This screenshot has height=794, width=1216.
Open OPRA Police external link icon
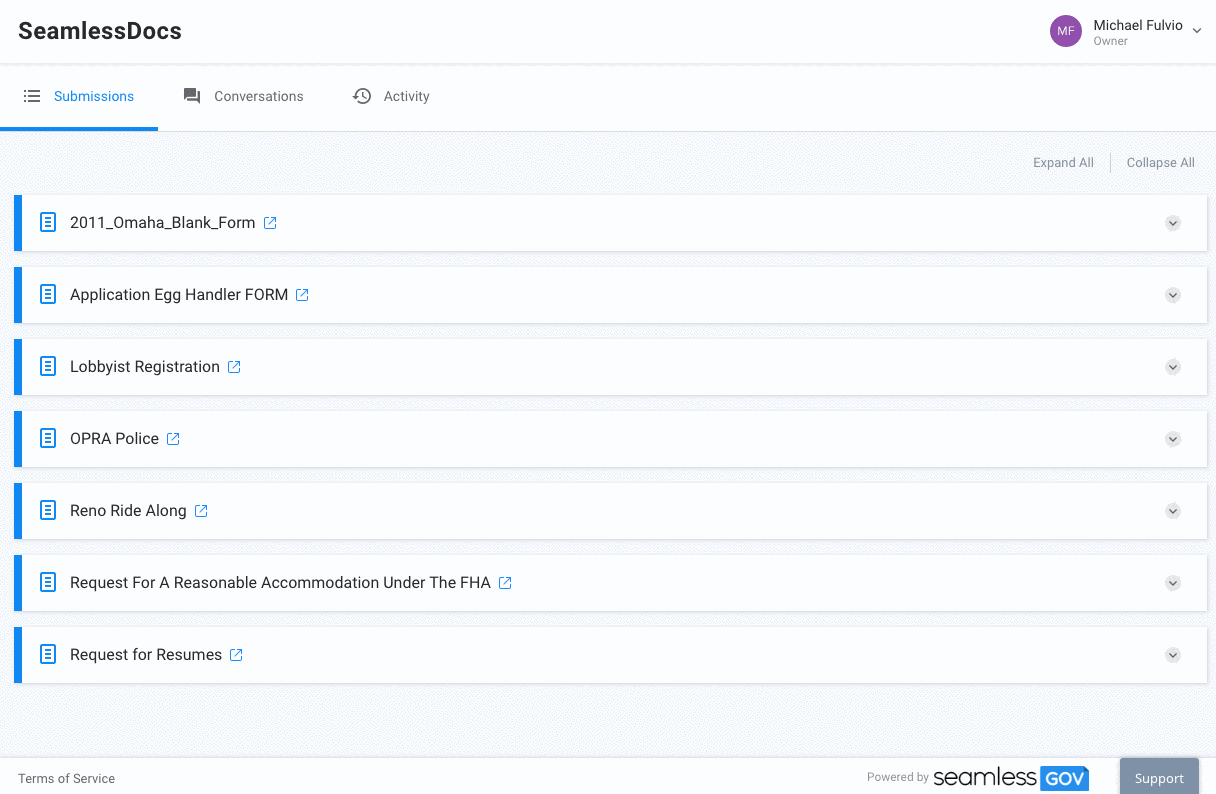click(x=173, y=439)
